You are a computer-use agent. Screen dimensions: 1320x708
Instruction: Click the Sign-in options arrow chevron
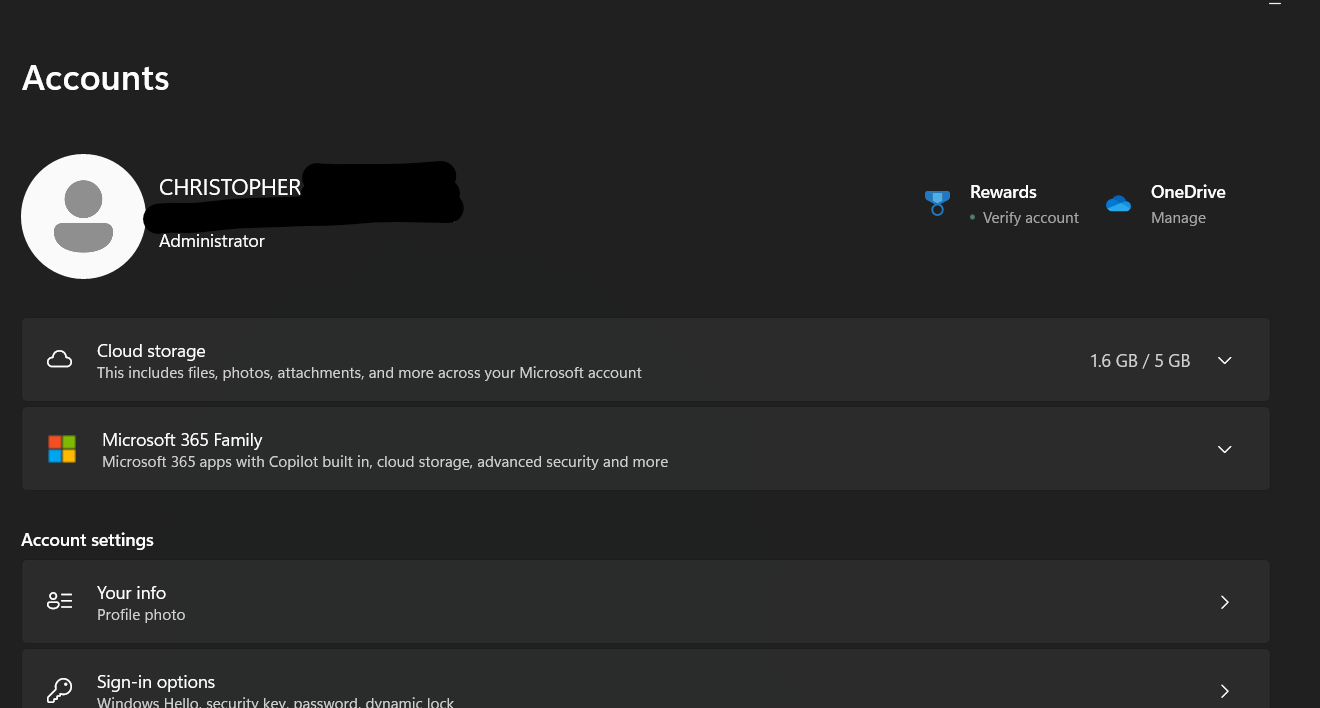[1225, 691]
